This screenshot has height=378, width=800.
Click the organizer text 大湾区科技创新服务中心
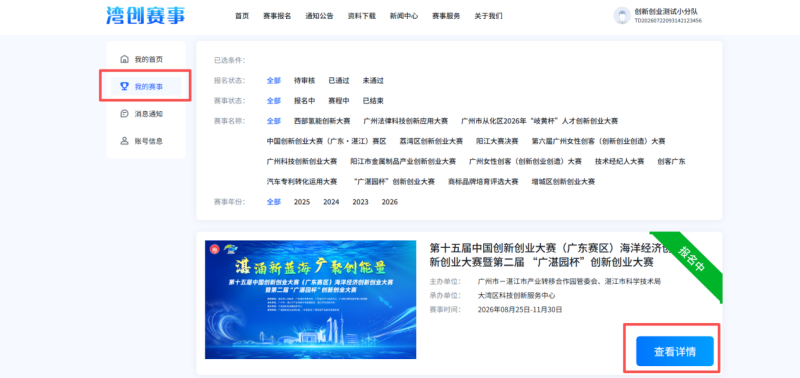pyautogui.click(x=516, y=295)
